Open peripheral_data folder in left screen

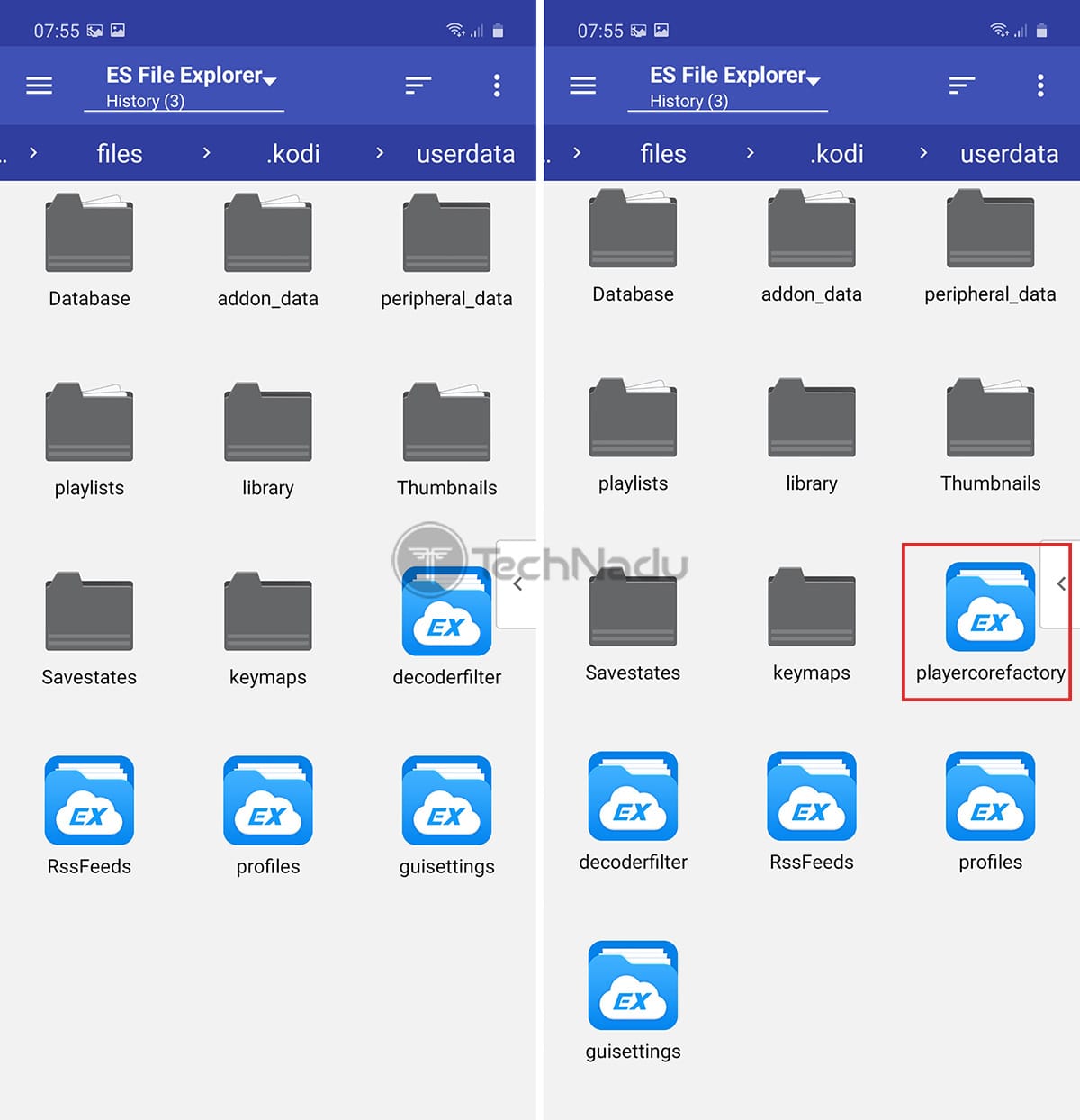(x=446, y=251)
